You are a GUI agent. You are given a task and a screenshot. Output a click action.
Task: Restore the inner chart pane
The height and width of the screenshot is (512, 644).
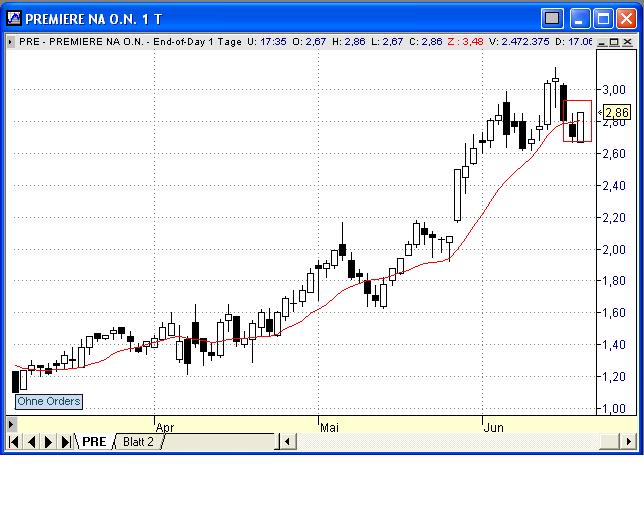pos(614,42)
